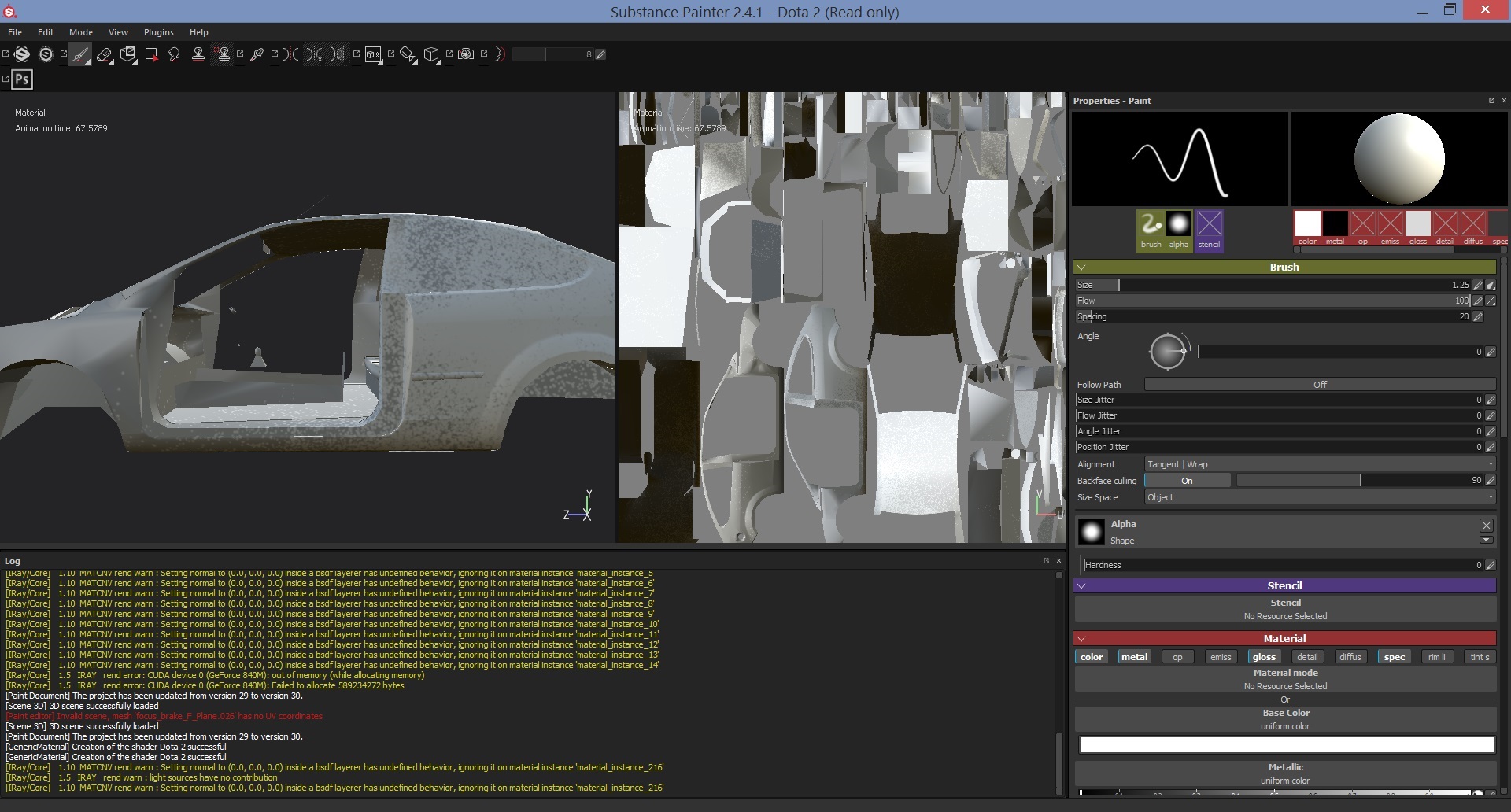Open the Alignment Tangent | Wrap dropdown
This screenshot has height=812, width=1511.
pyautogui.click(x=1320, y=464)
